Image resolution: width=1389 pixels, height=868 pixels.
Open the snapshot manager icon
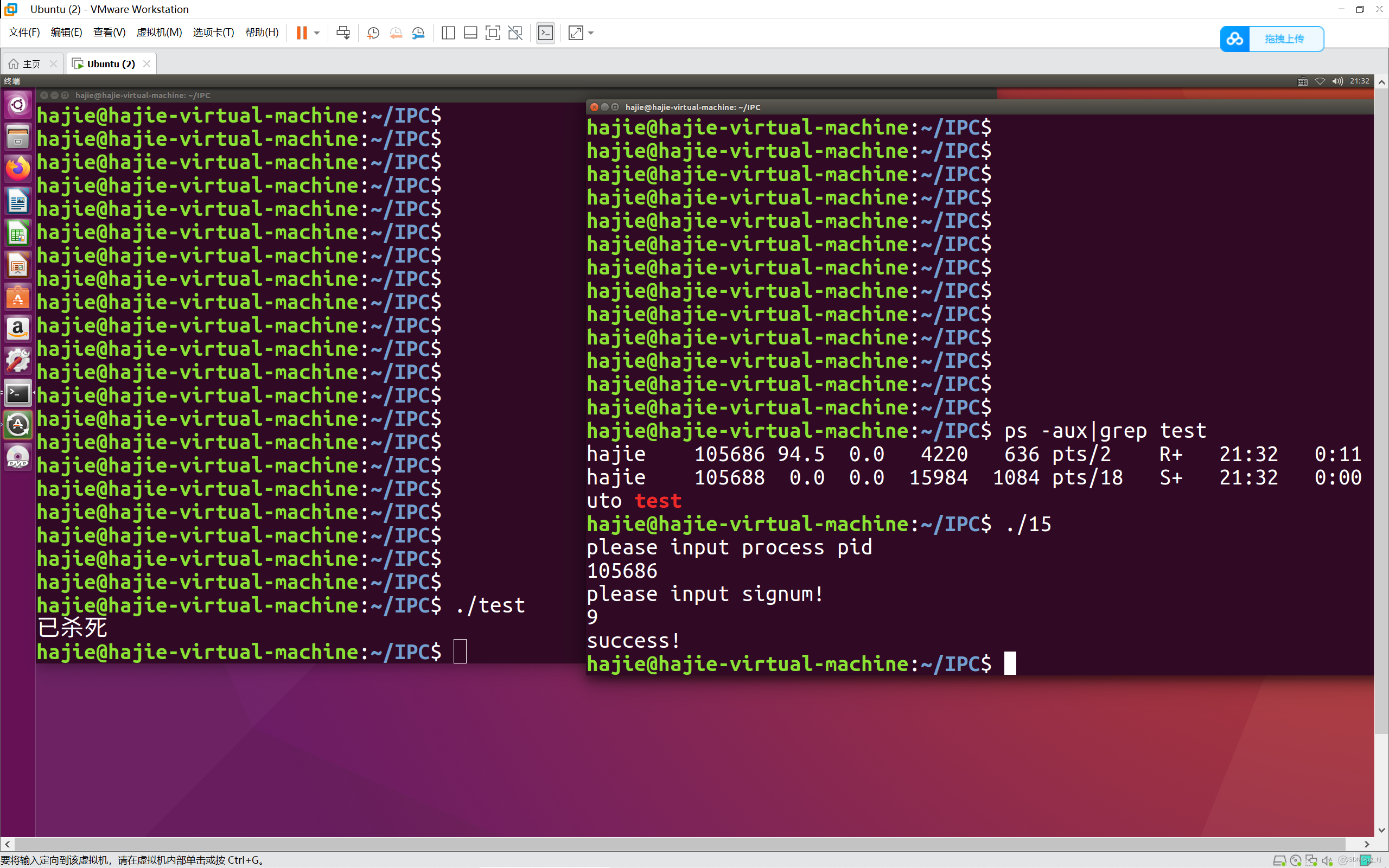(418, 33)
